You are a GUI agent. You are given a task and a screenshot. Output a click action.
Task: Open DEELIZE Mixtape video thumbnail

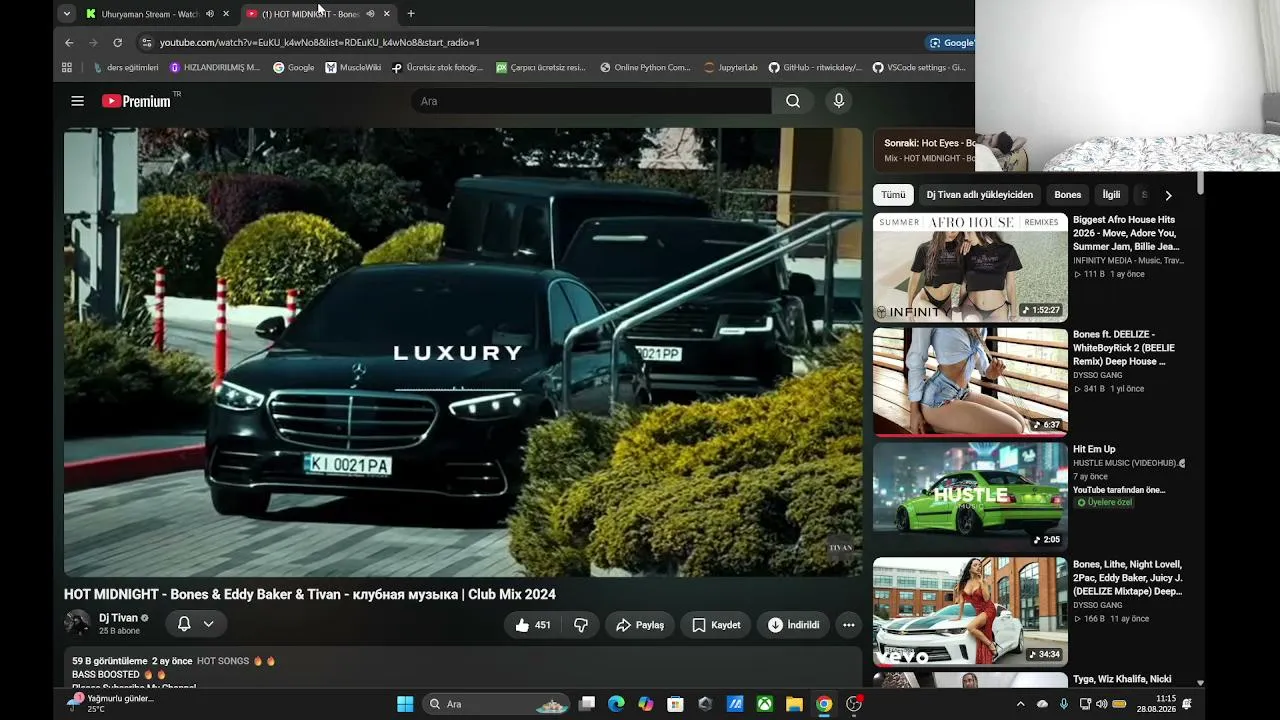[970, 612]
